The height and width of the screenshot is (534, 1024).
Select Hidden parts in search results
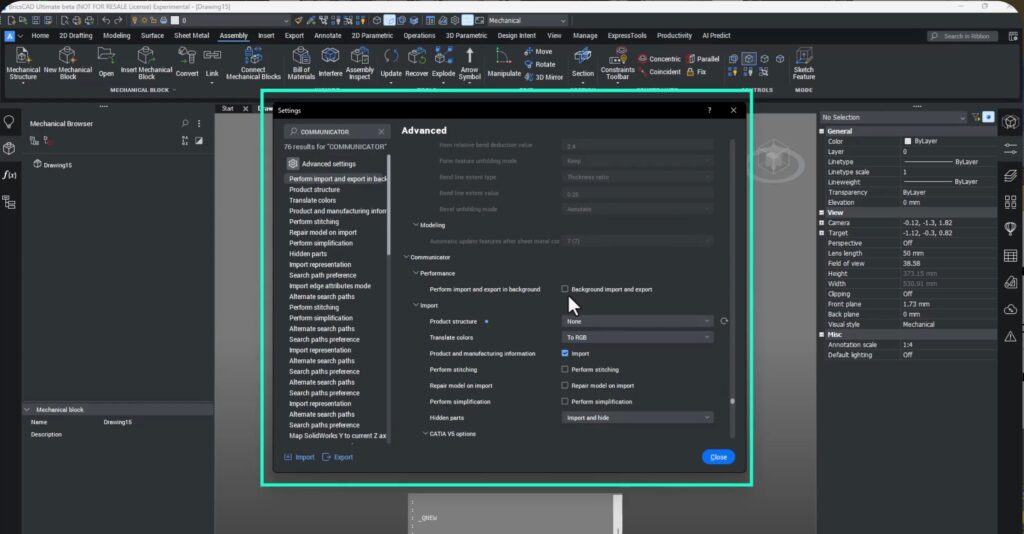pos(308,254)
